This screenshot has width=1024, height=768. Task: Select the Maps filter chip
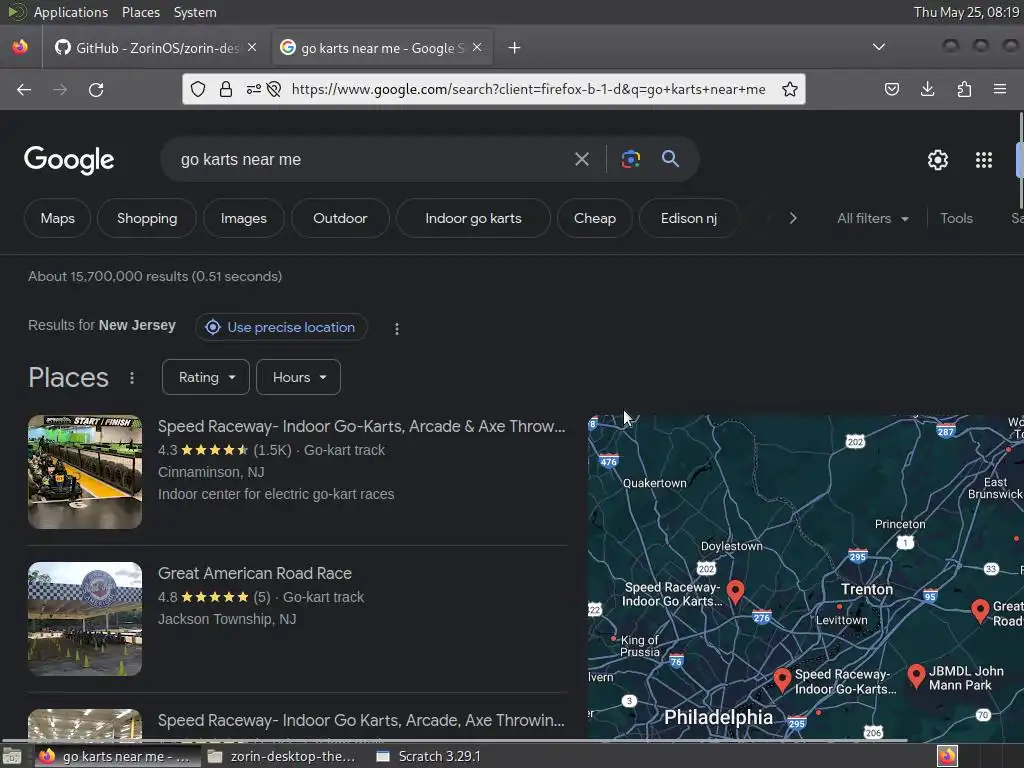(57, 218)
